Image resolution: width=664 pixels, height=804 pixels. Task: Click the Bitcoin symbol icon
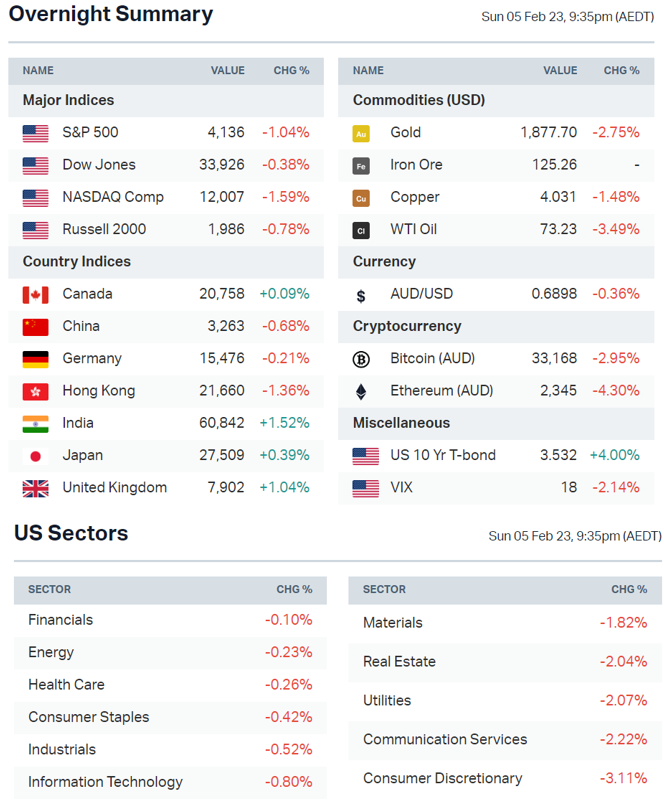tap(361, 359)
